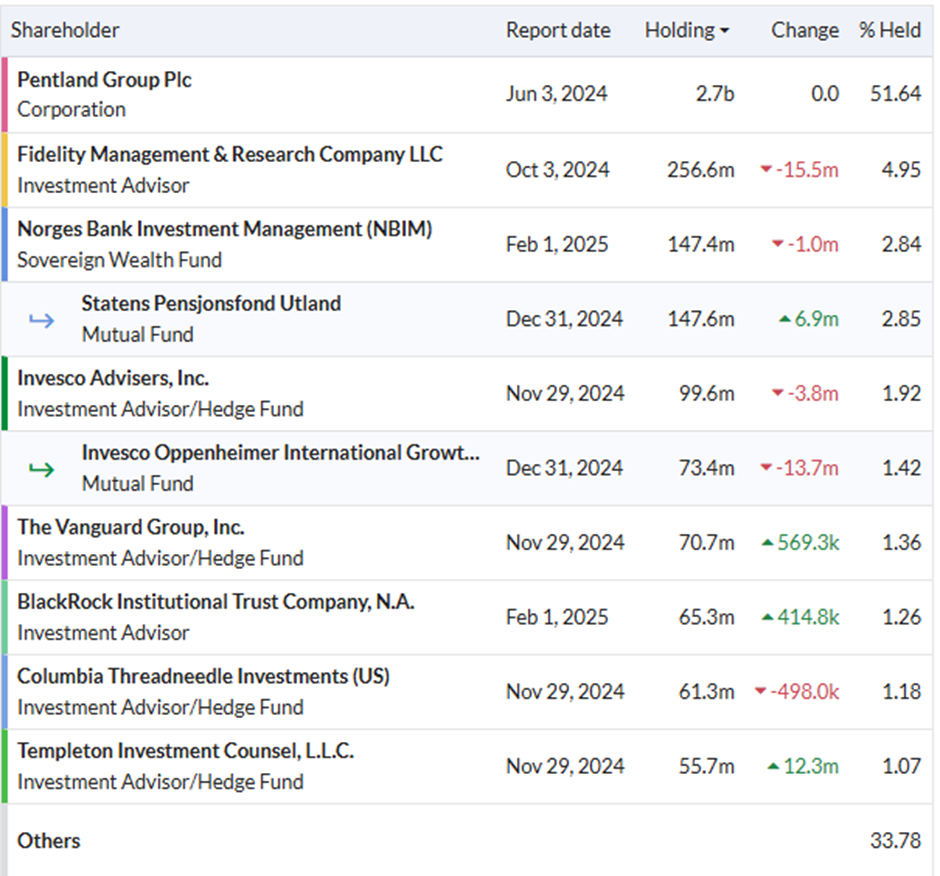
Task: Click the 99.6m holding value
Action: pos(706,393)
